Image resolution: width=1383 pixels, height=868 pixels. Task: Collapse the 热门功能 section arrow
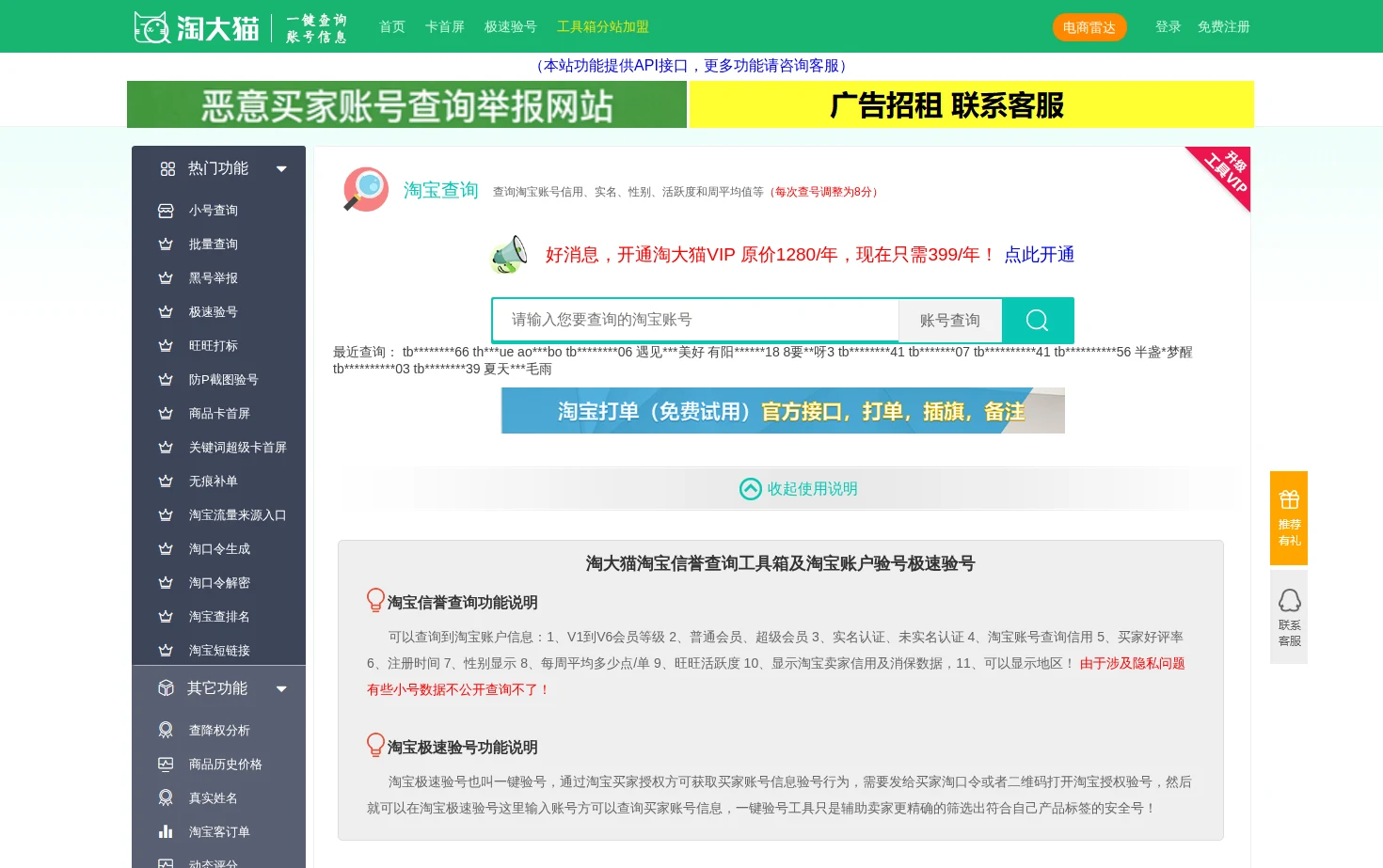281,169
